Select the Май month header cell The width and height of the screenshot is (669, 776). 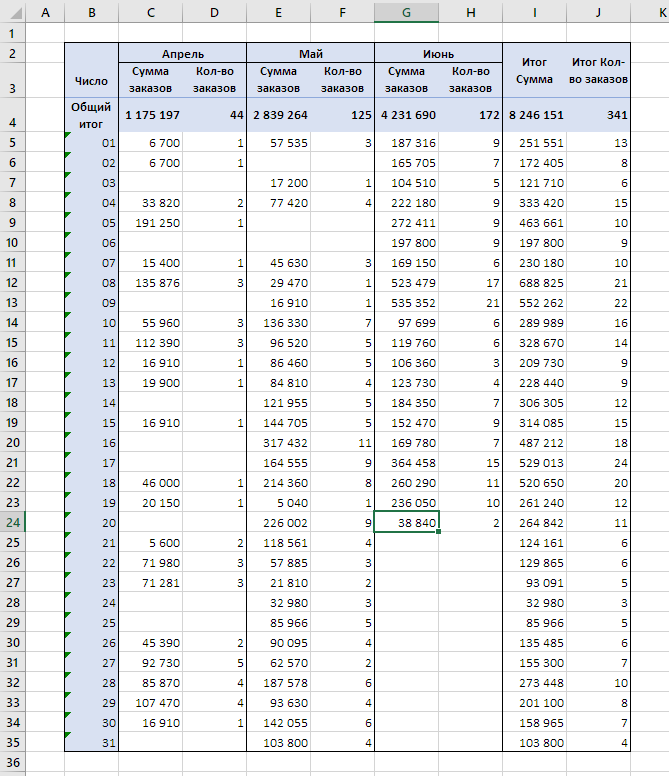tap(310, 52)
